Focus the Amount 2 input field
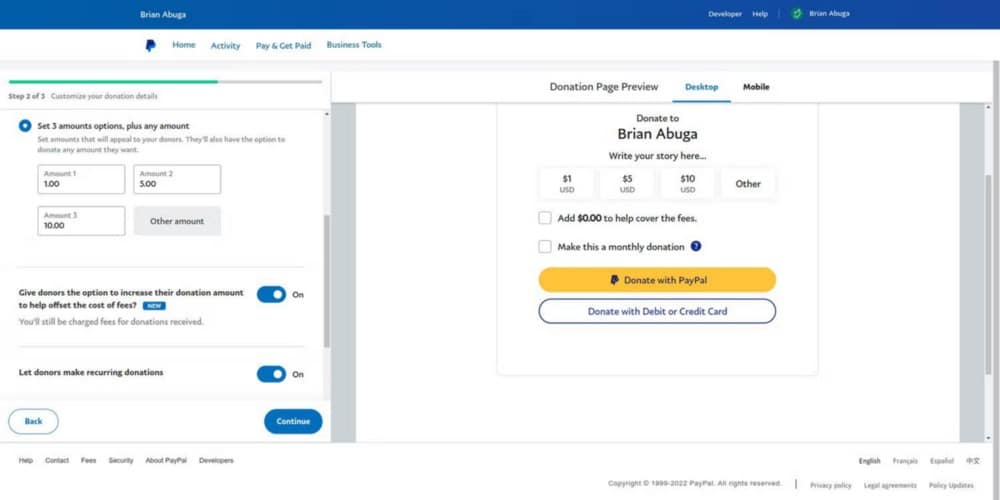This screenshot has height=500, width=1000. tap(177, 179)
